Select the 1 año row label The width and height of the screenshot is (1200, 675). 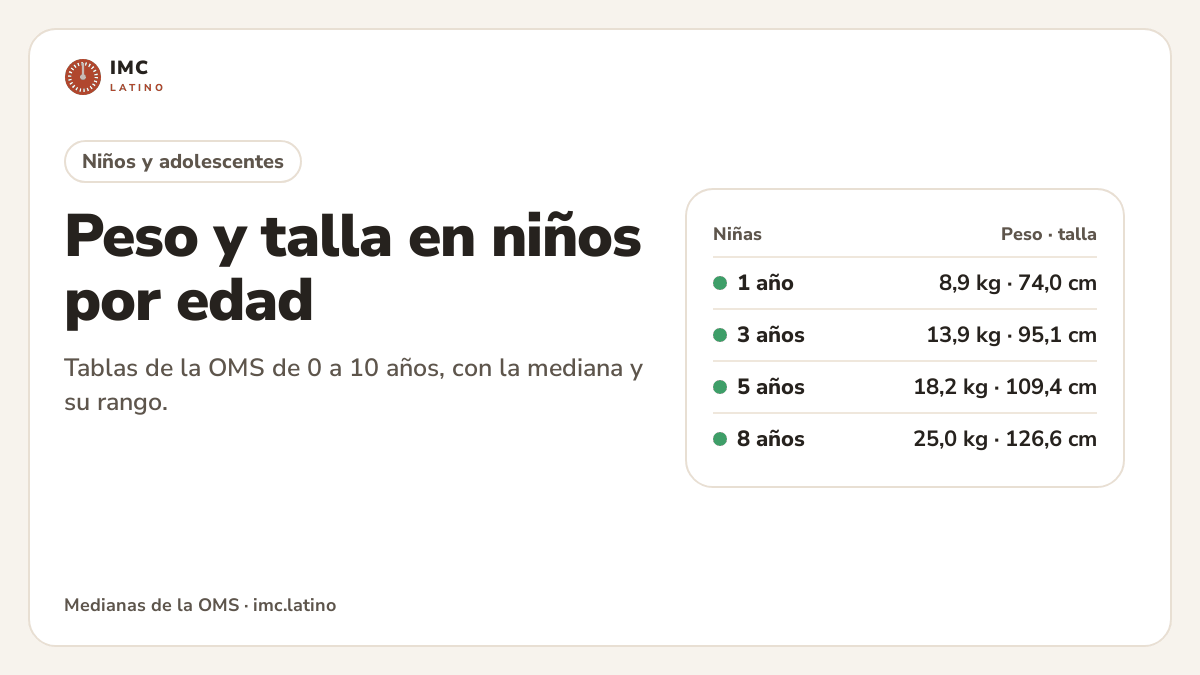(x=765, y=283)
